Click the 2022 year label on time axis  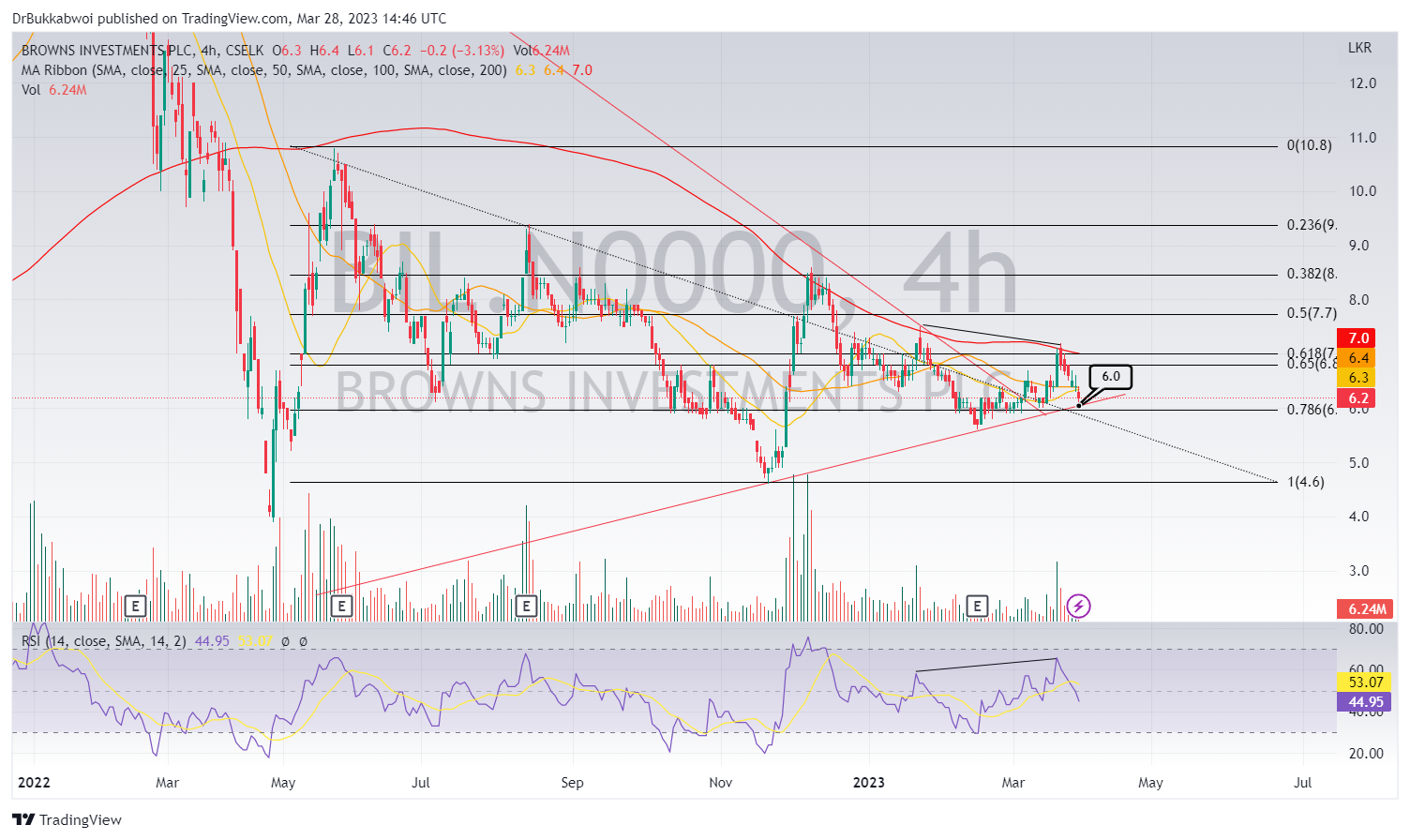tap(34, 783)
